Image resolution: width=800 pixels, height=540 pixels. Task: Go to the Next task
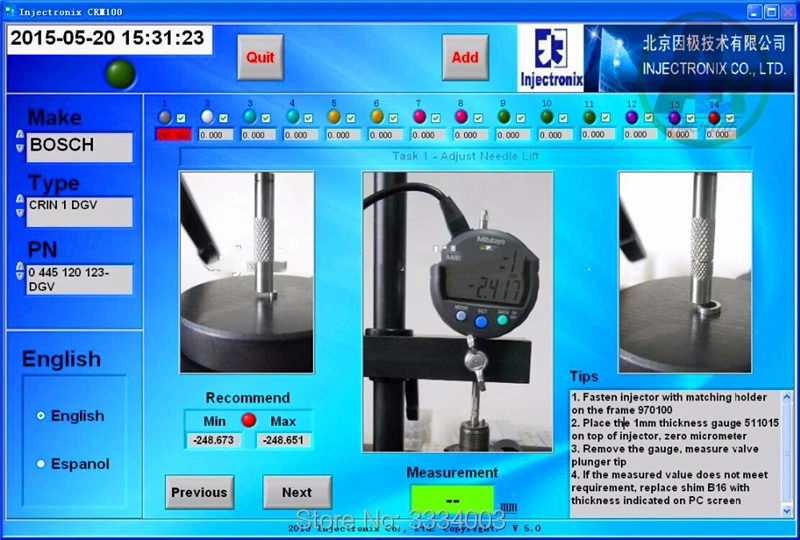click(297, 492)
